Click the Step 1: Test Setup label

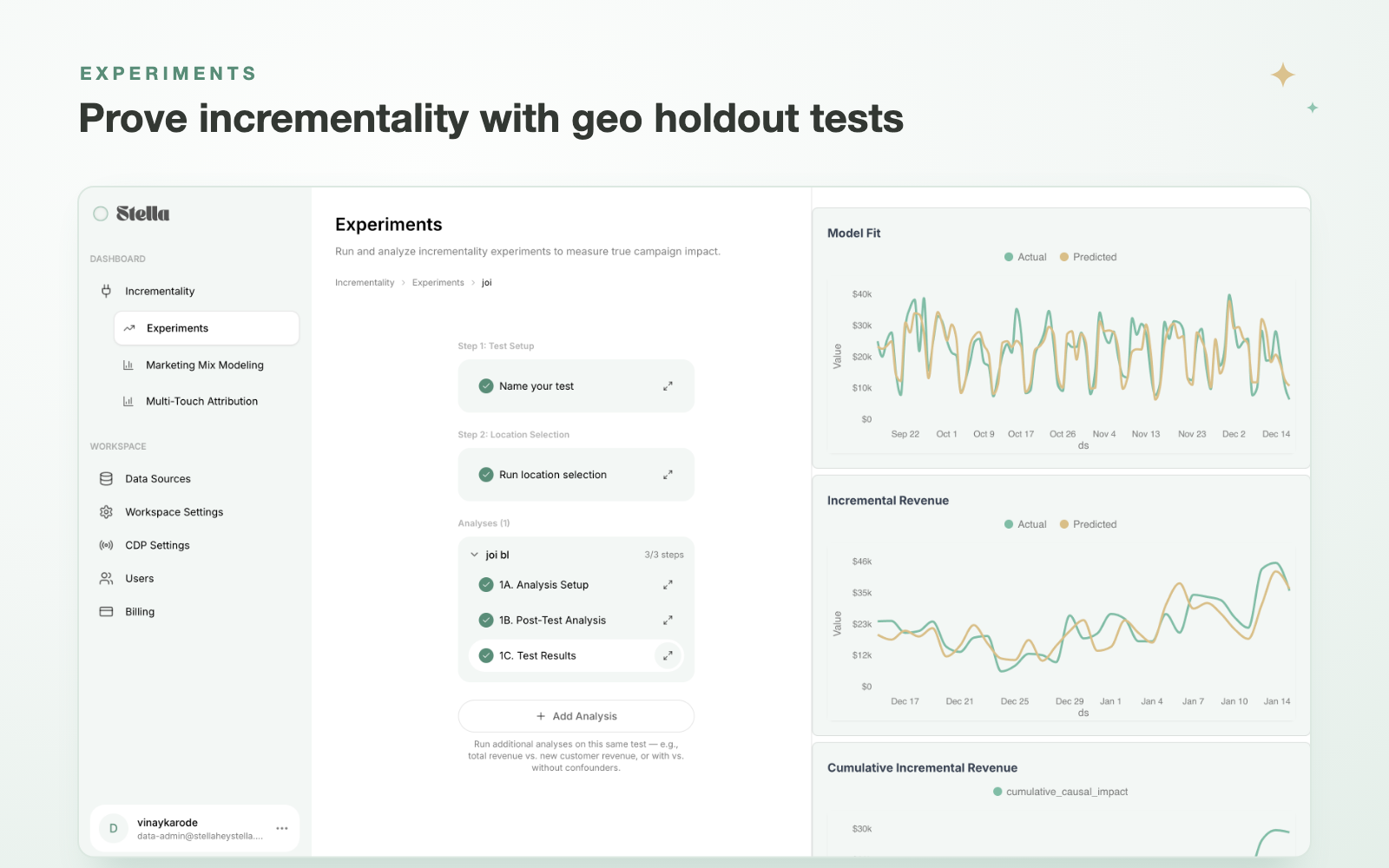[x=496, y=346]
